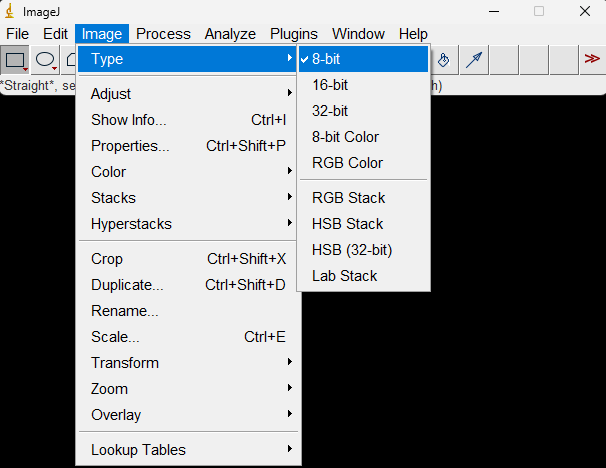Expand the Zoom submenu
Viewport: 606px width, 468px height.
(187, 389)
